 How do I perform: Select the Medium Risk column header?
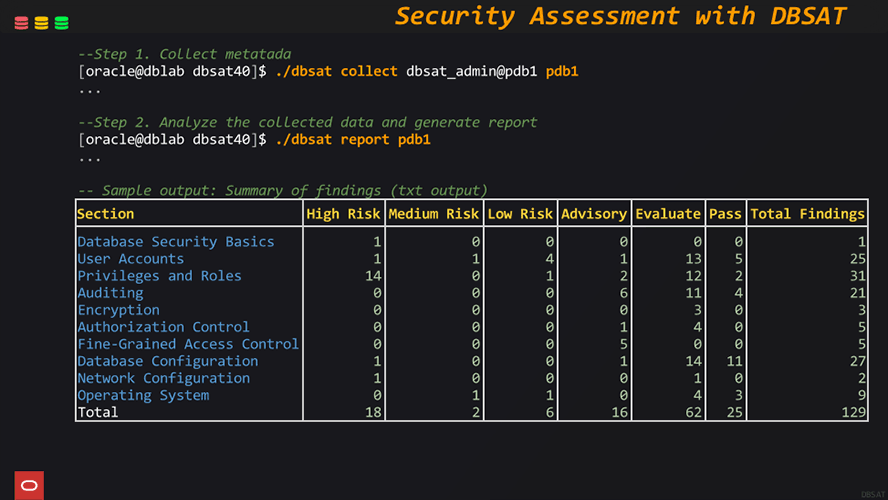coord(433,213)
